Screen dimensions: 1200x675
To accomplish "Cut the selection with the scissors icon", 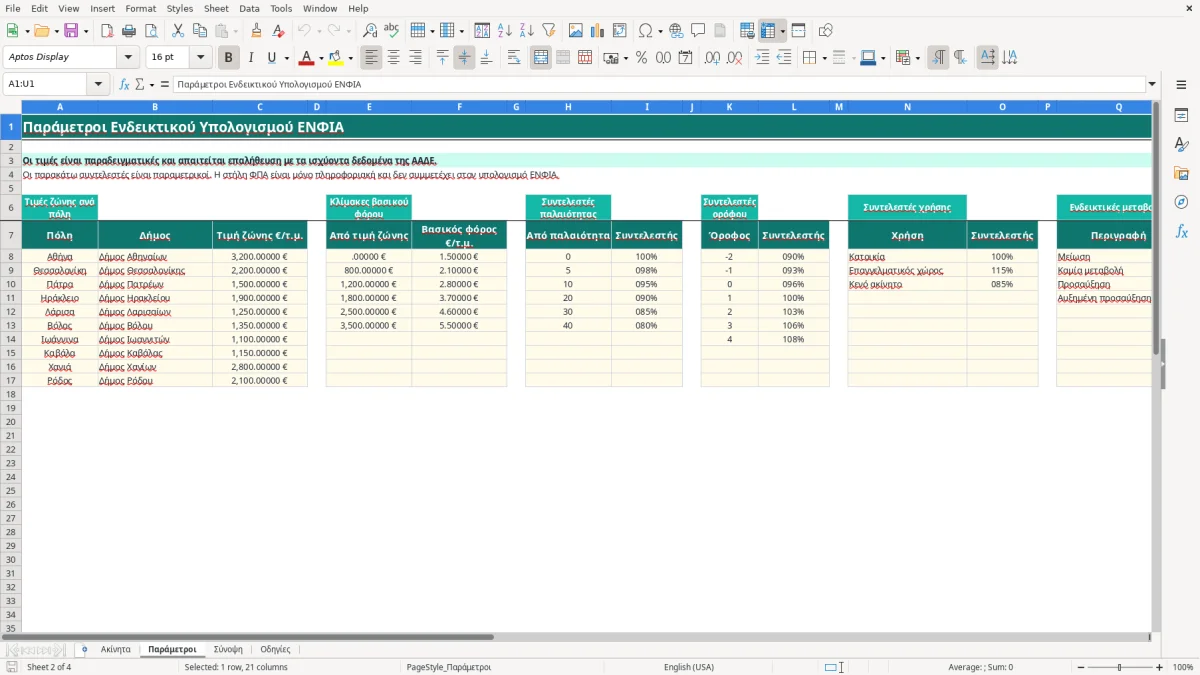I will tap(177, 31).
